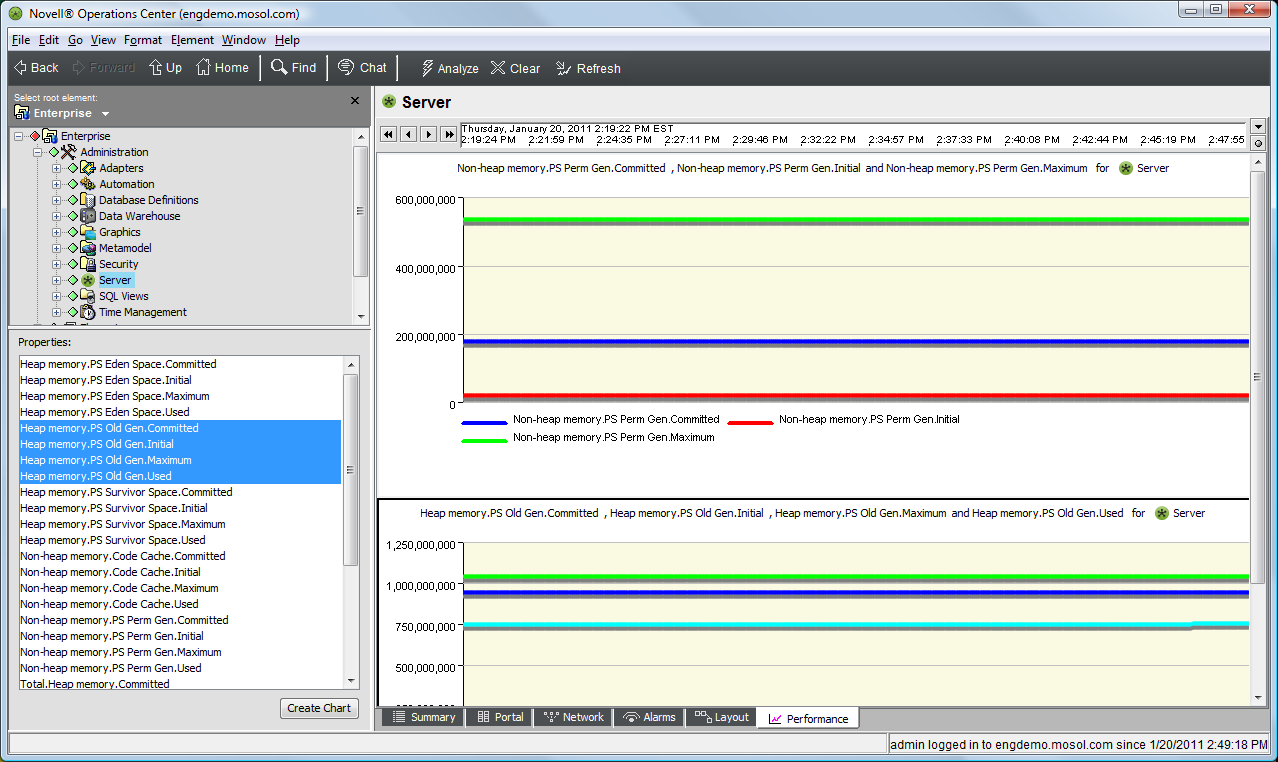Image resolution: width=1278 pixels, height=762 pixels.
Task: Open the Format menu
Action: pos(143,40)
